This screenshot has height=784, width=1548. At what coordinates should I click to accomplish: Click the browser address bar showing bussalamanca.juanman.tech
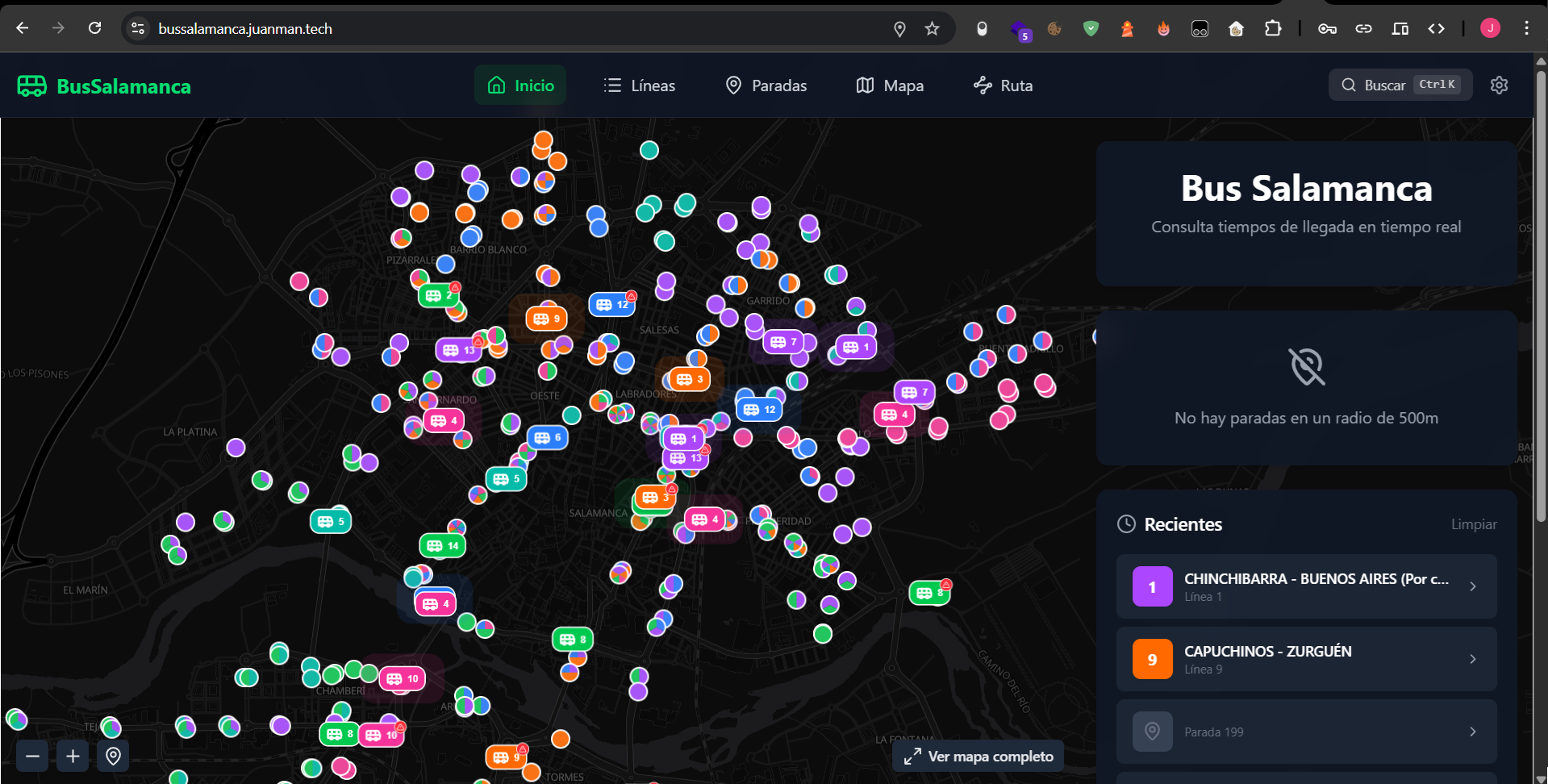[x=244, y=28]
